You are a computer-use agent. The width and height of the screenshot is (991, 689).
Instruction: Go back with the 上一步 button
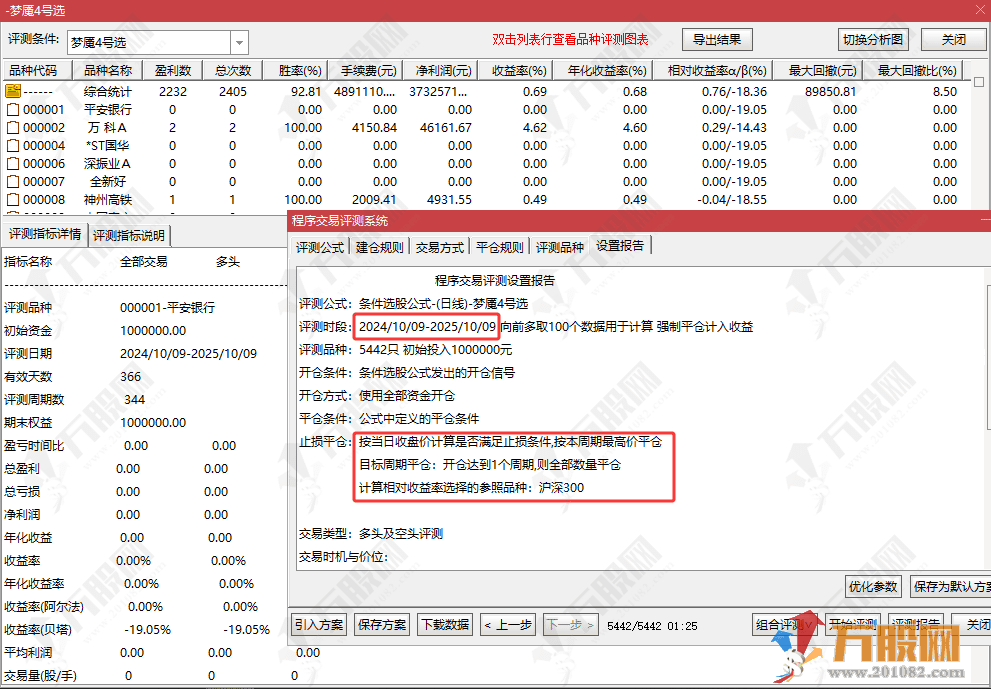click(507, 625)
